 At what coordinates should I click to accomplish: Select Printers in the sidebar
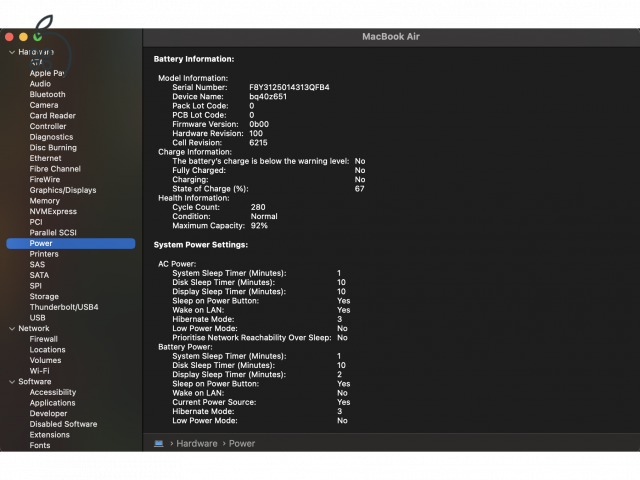(x=44, y=254)
